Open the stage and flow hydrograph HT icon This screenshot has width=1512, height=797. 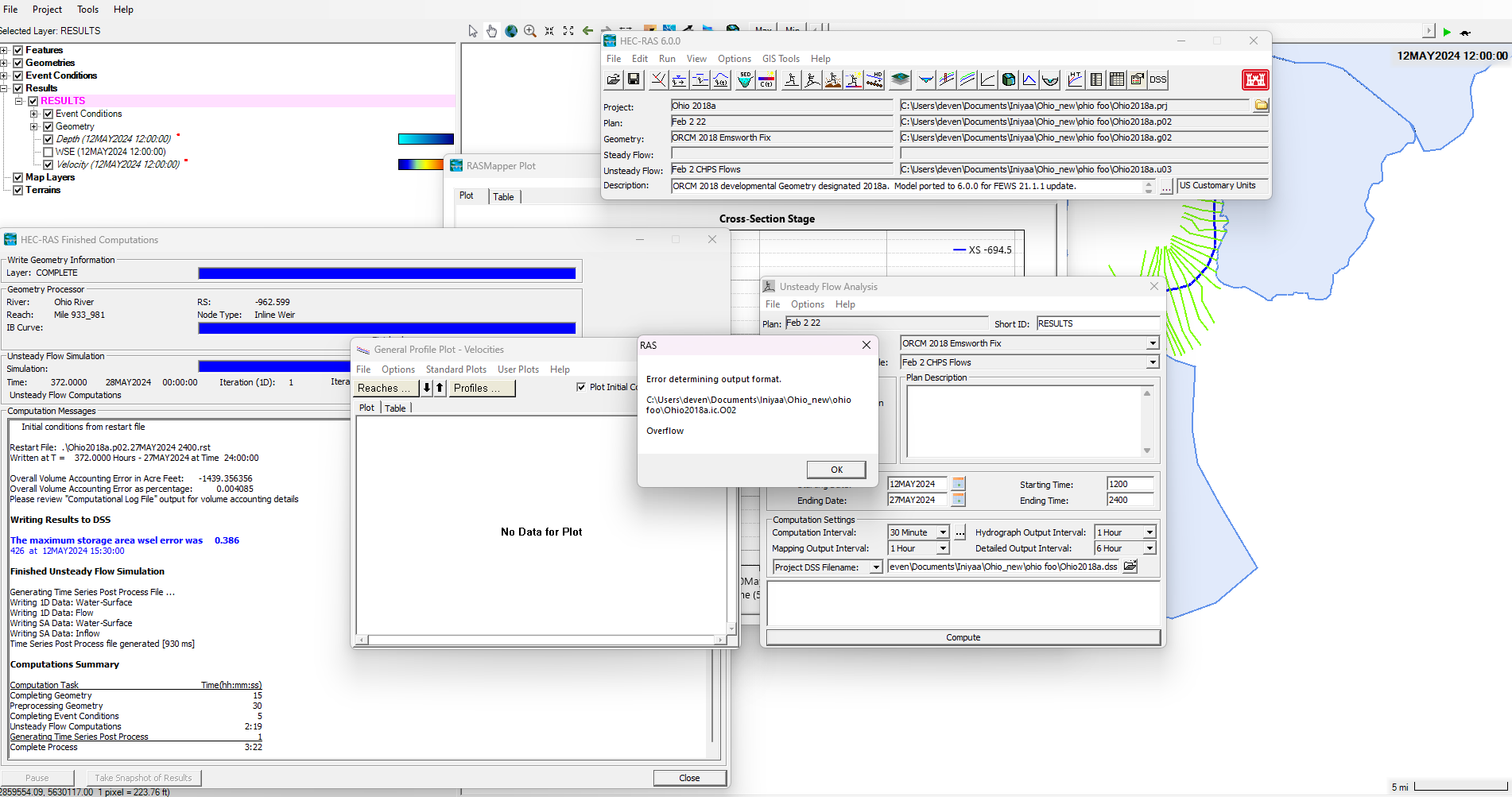pyautogui.click(x=1075, y=79)
